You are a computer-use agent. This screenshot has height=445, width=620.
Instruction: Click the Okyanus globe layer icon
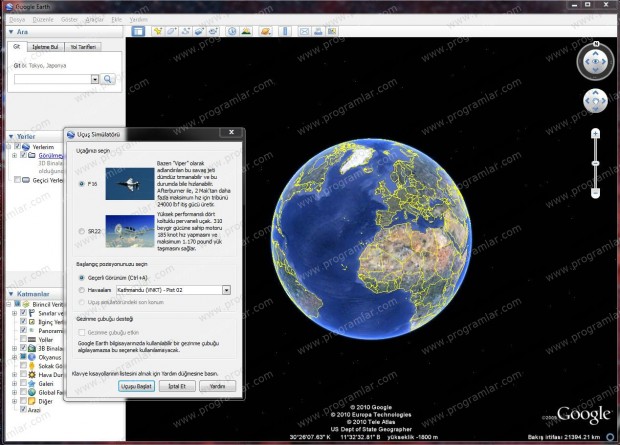pyautogui.click(x=32, y=357)
